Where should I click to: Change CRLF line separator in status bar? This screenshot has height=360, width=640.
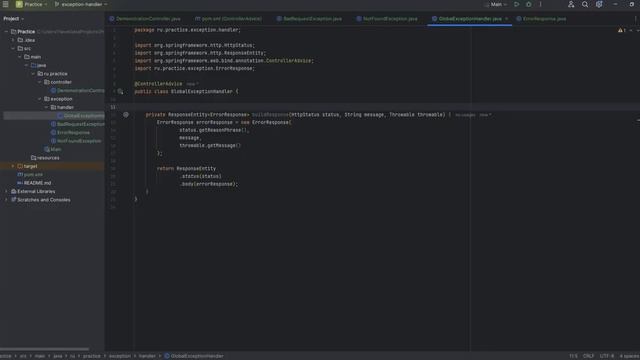588,356
